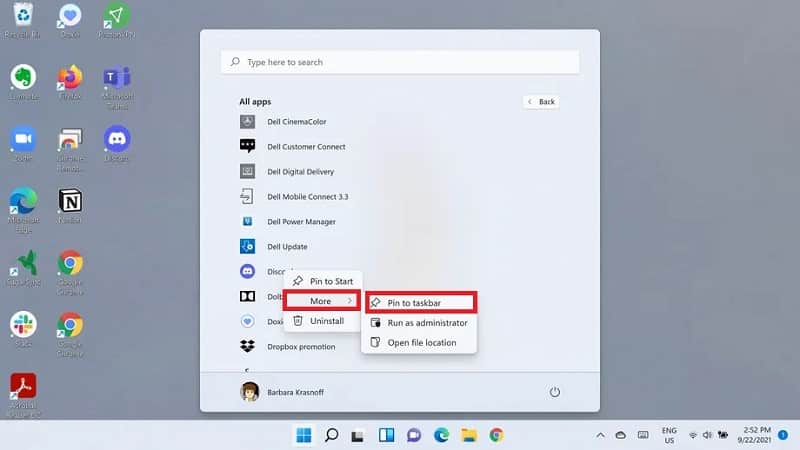This screenshot has width=800, height=450.
Task: Open ENG US language switcher
Action: (x=669, y=435)
